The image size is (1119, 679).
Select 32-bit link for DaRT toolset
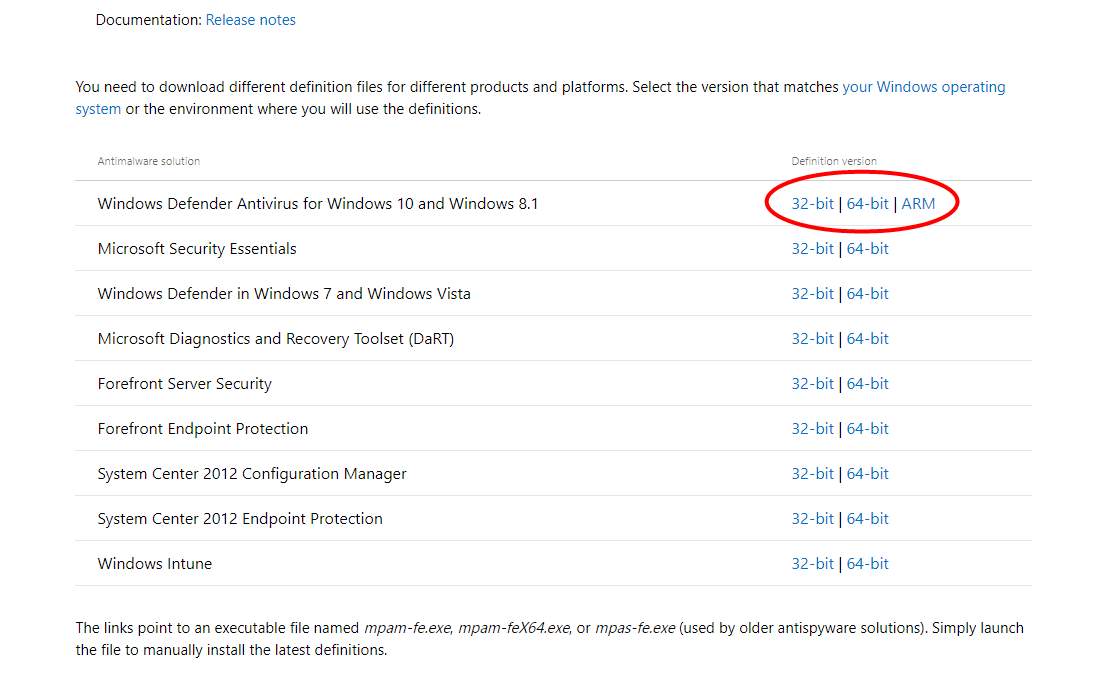[812, 339]
